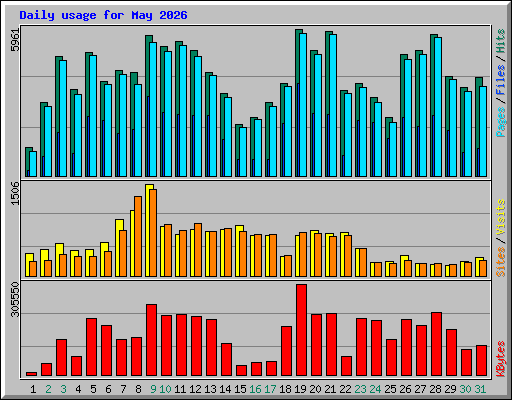This screenshot has height=400, width=512.
Task: Click the cyan files bar for day 31
Action: tap(483, 131)
